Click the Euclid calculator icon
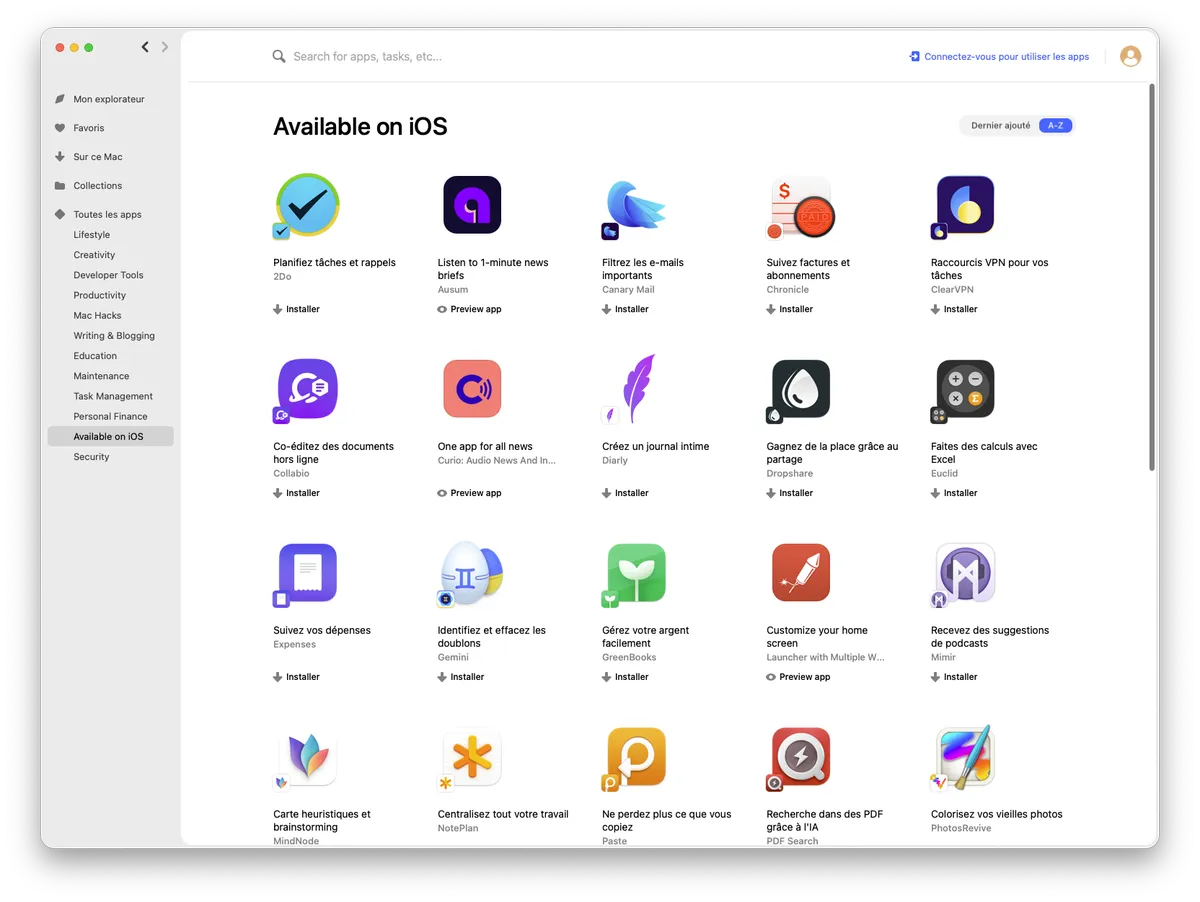The image size is (1200, 902). click(x=964, y=389)
